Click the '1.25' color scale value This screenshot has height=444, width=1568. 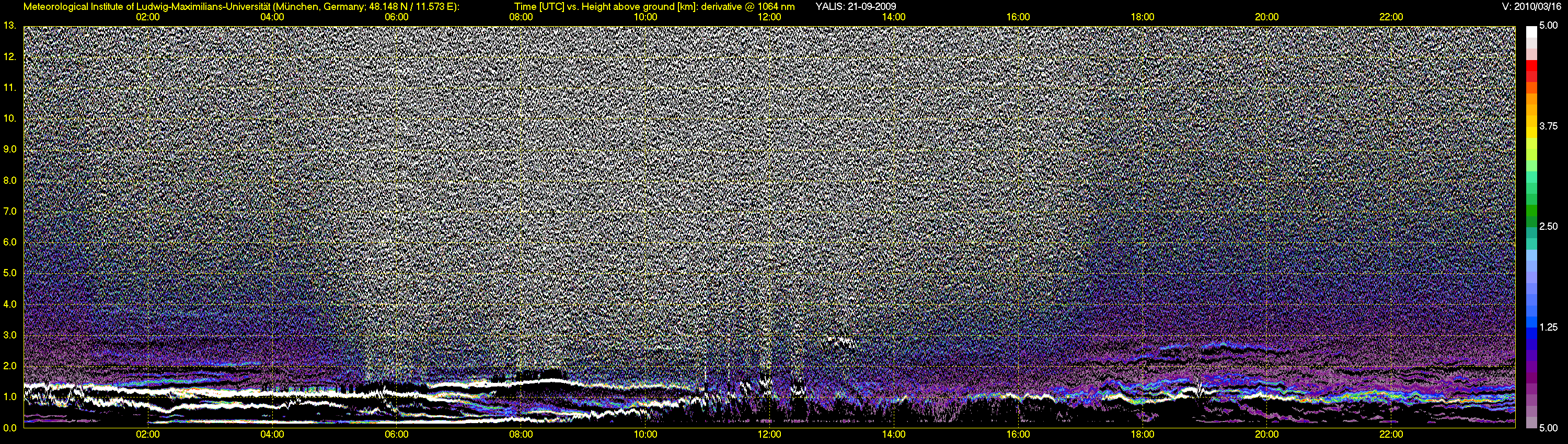coord(1549,327)
